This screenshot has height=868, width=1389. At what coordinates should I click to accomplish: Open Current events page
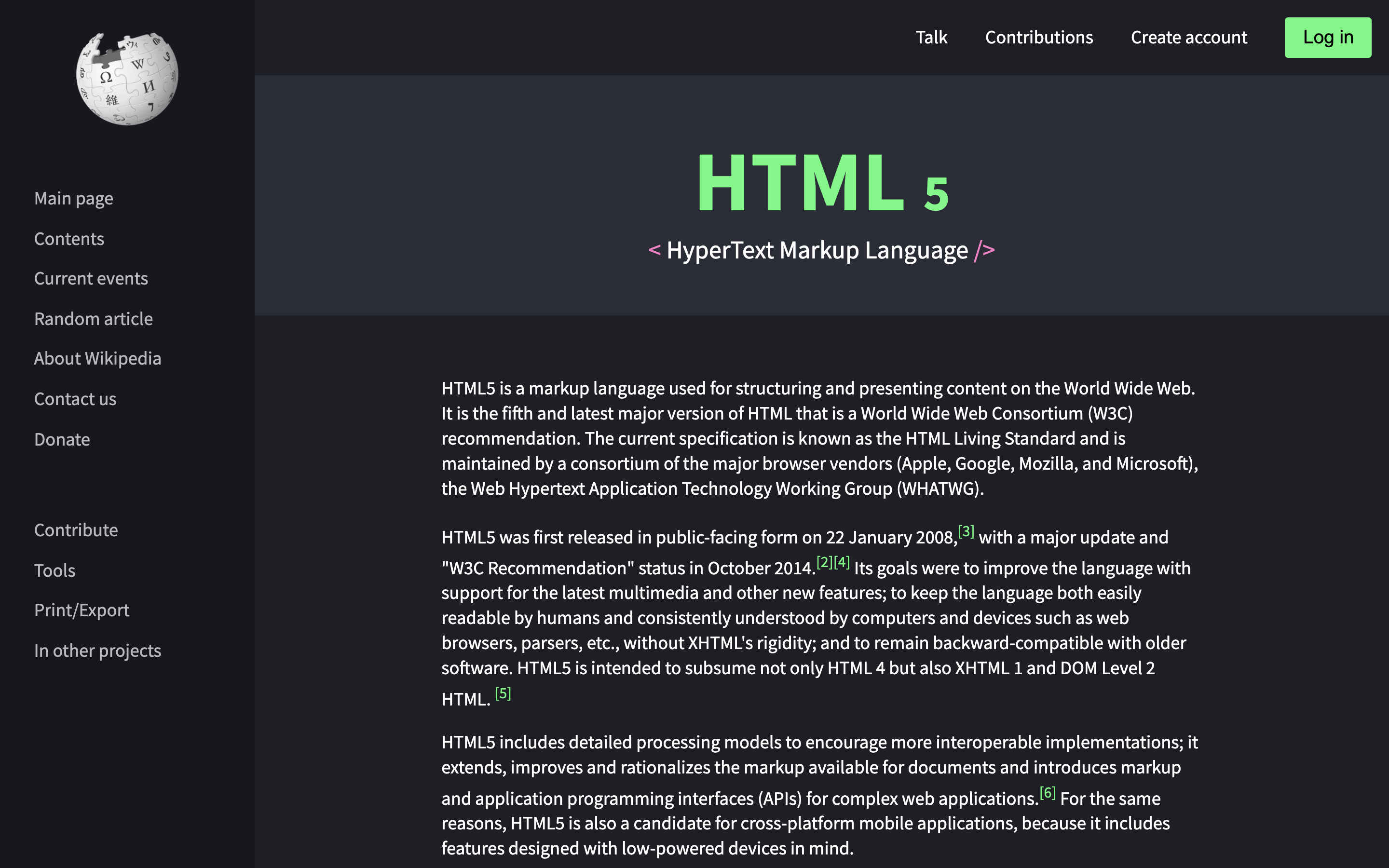[91, 278]
